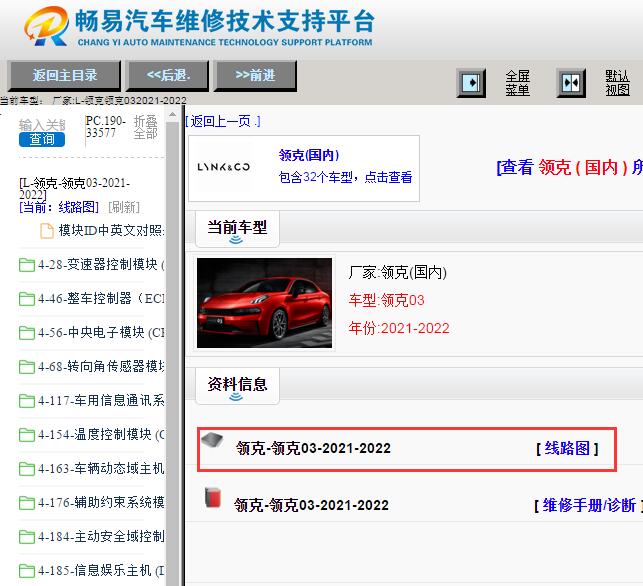Click 折叠全部 to collapse all
This screenshot has height=586, width=643.
pos(146,127)
